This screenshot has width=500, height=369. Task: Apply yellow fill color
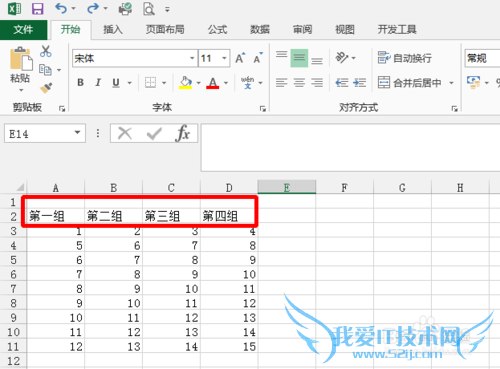tap(186, 82)
